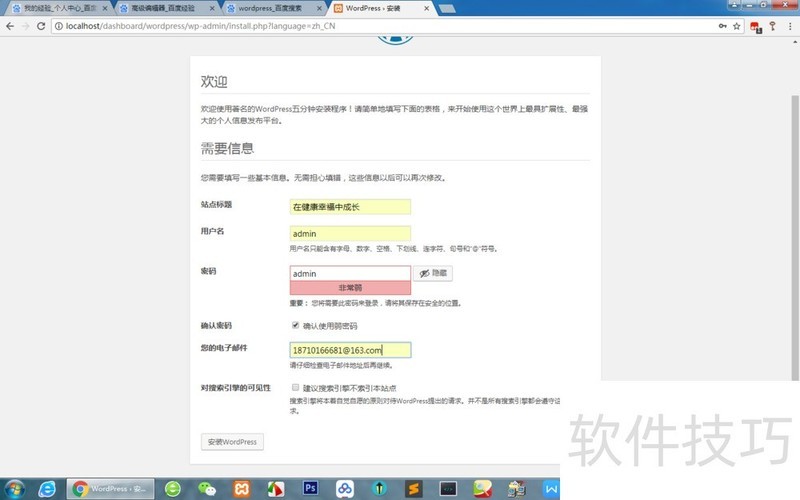Switch to 高级编辑器_百度经验 tab
Image resolution: width=800 pixels, height=500 pixels.
click(x=163, y=9)
